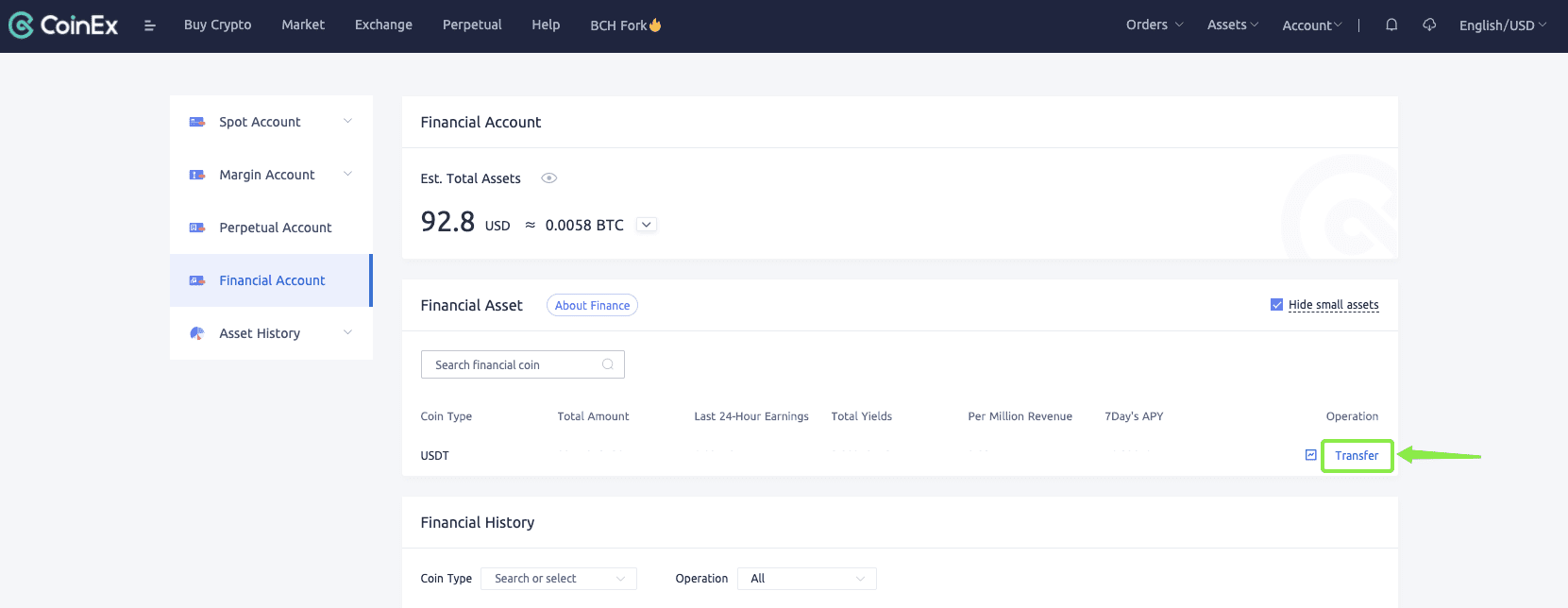Click search magnifier in financial coin box
This screenshot has width=1568, height=608.
click(x=608, y=364)
